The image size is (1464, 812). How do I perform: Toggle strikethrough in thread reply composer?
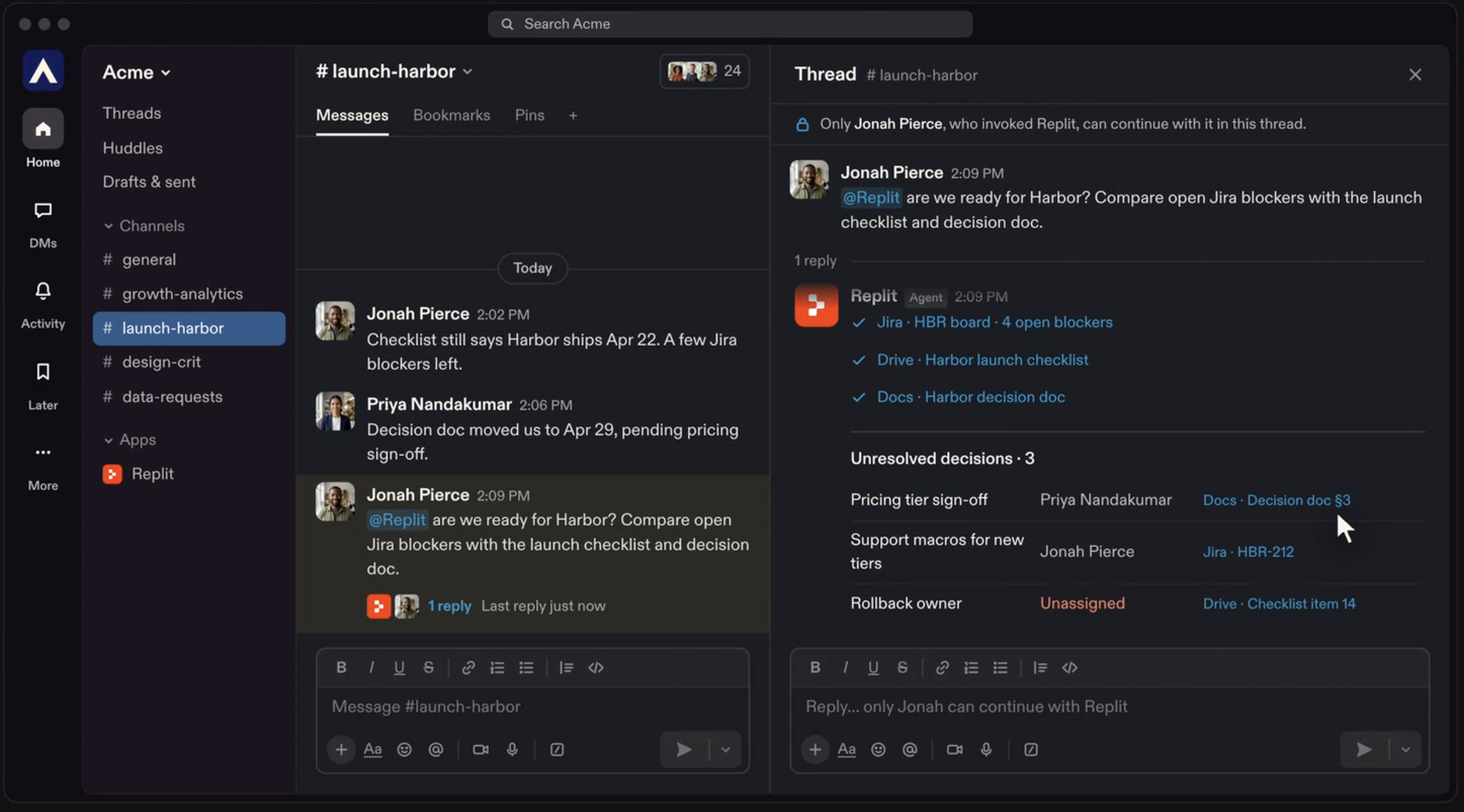pos(902,667)
